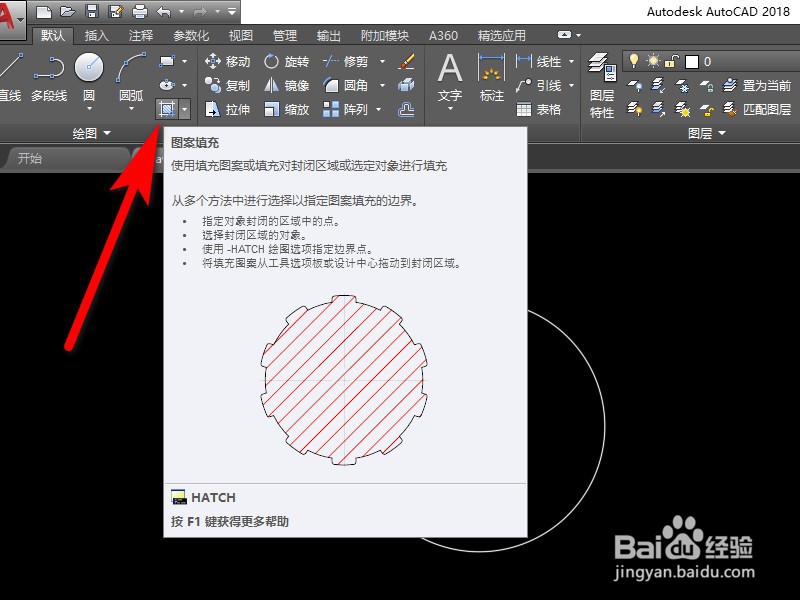Open the undo history dropdown arrow
This screenshot has height=600, width=800.
tap(181, 11)
